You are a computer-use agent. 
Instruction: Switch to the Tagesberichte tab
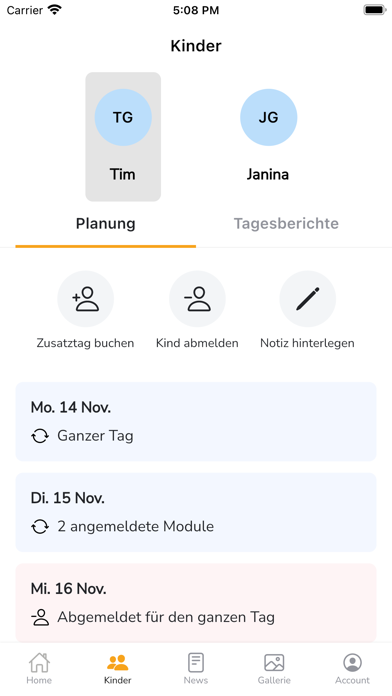click(286, 223)
